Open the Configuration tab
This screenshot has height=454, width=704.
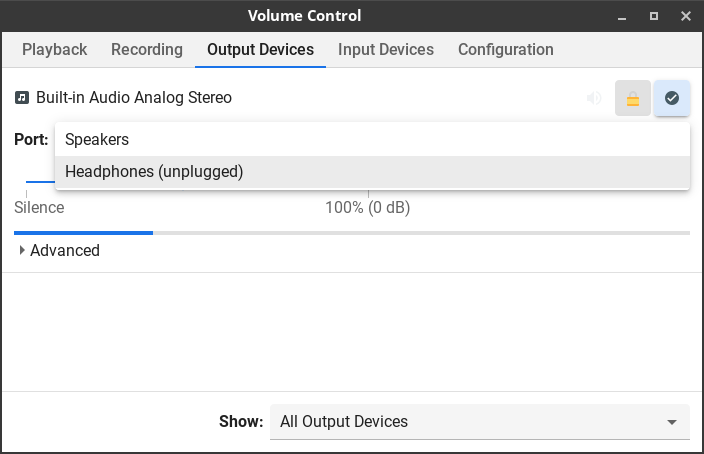tap(506, 50)
